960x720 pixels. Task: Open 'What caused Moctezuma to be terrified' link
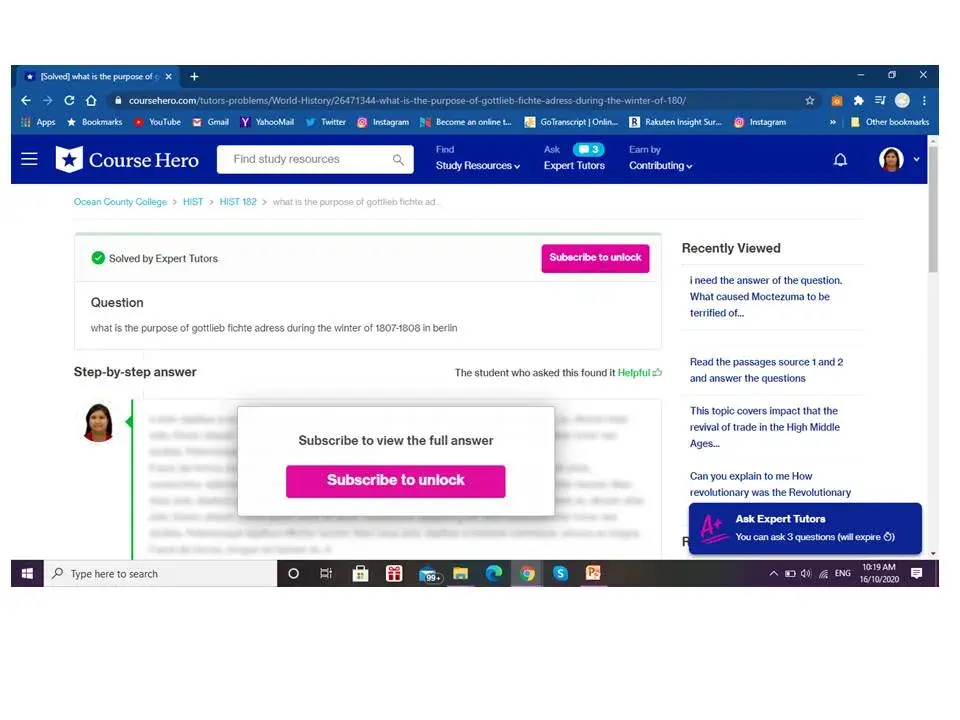point(765,297)
